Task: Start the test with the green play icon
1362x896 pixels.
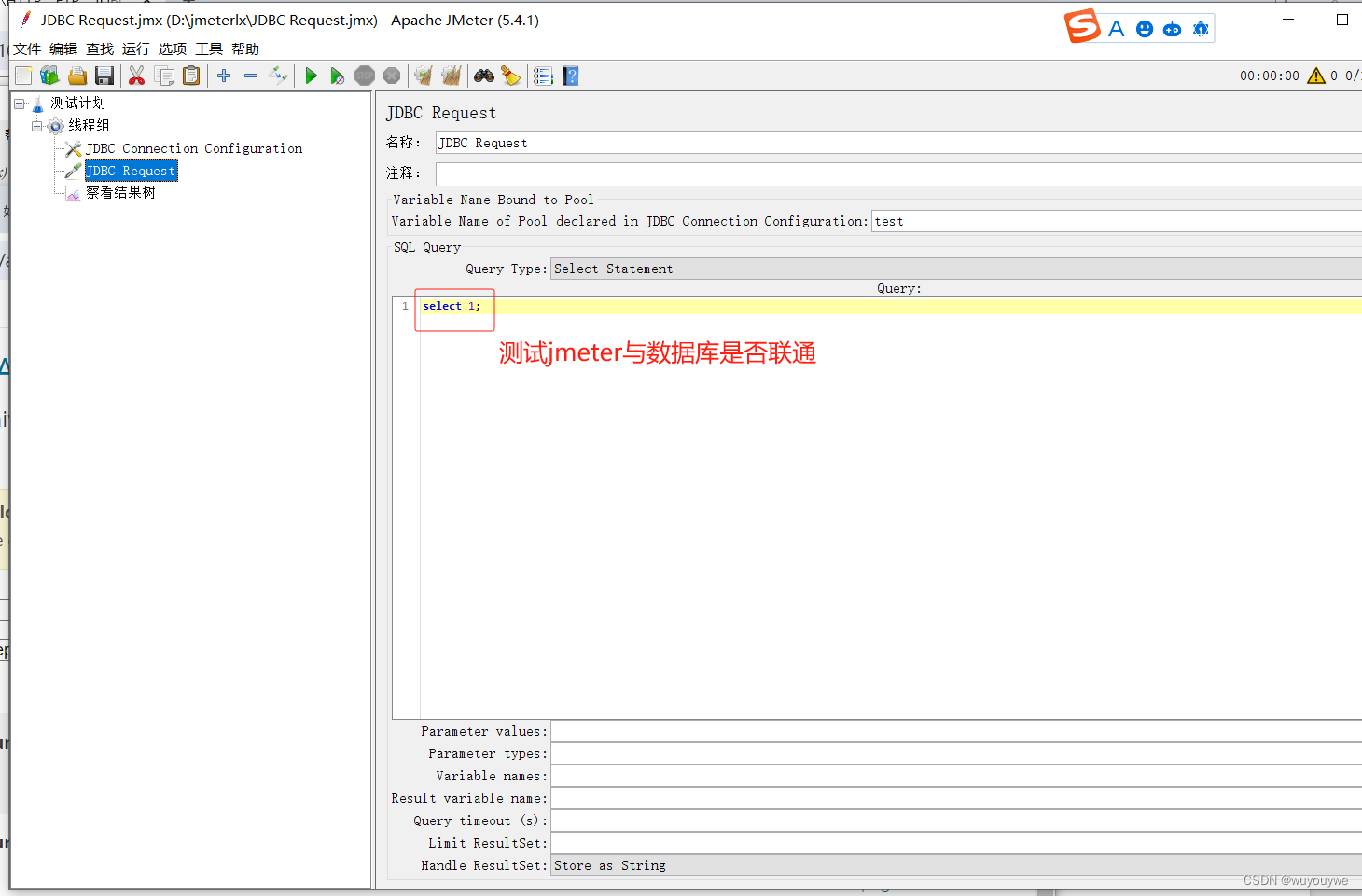Action: click(x=311, y=76)
